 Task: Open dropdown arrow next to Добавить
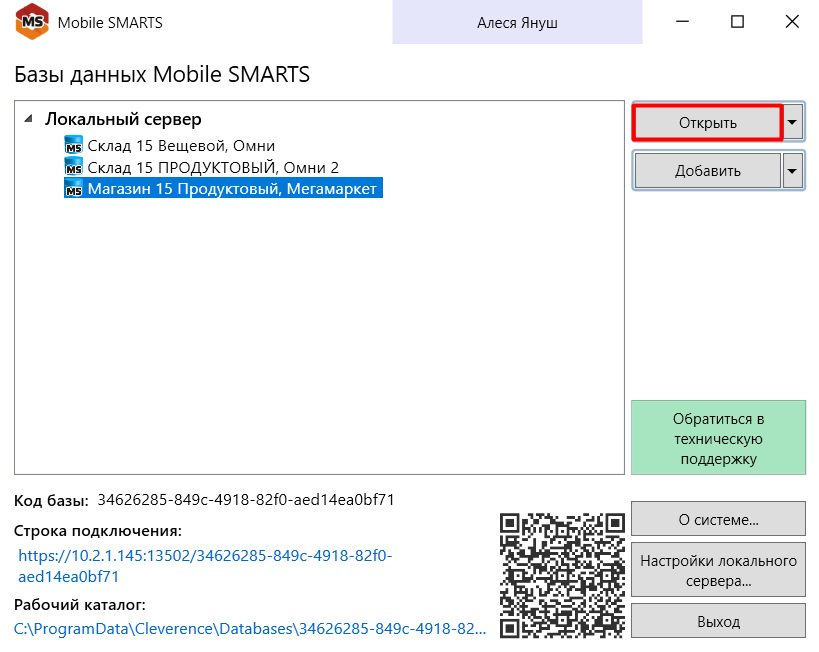[793, 171]
